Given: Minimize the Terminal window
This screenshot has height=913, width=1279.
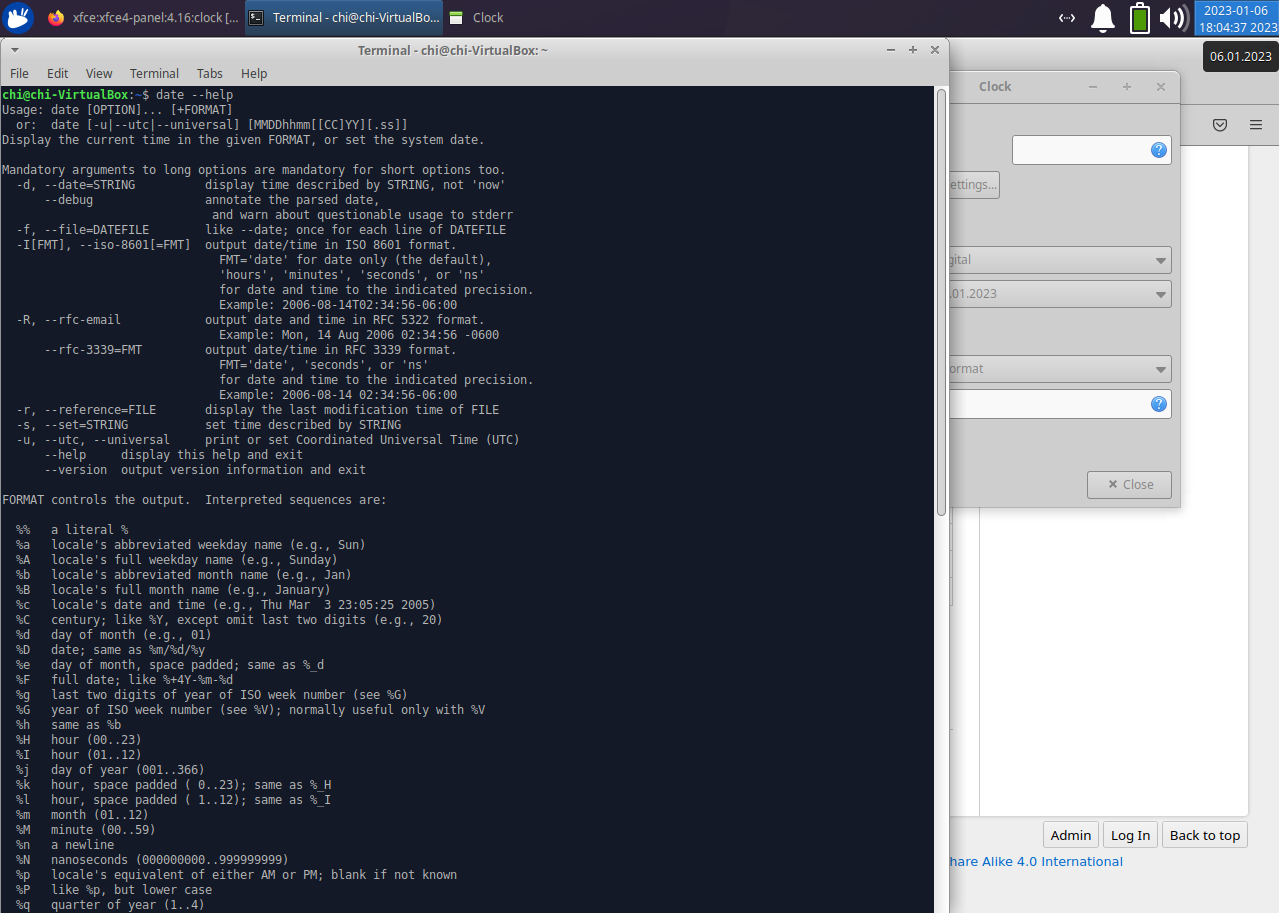Looking at the screenshot, I should point(890,50).
